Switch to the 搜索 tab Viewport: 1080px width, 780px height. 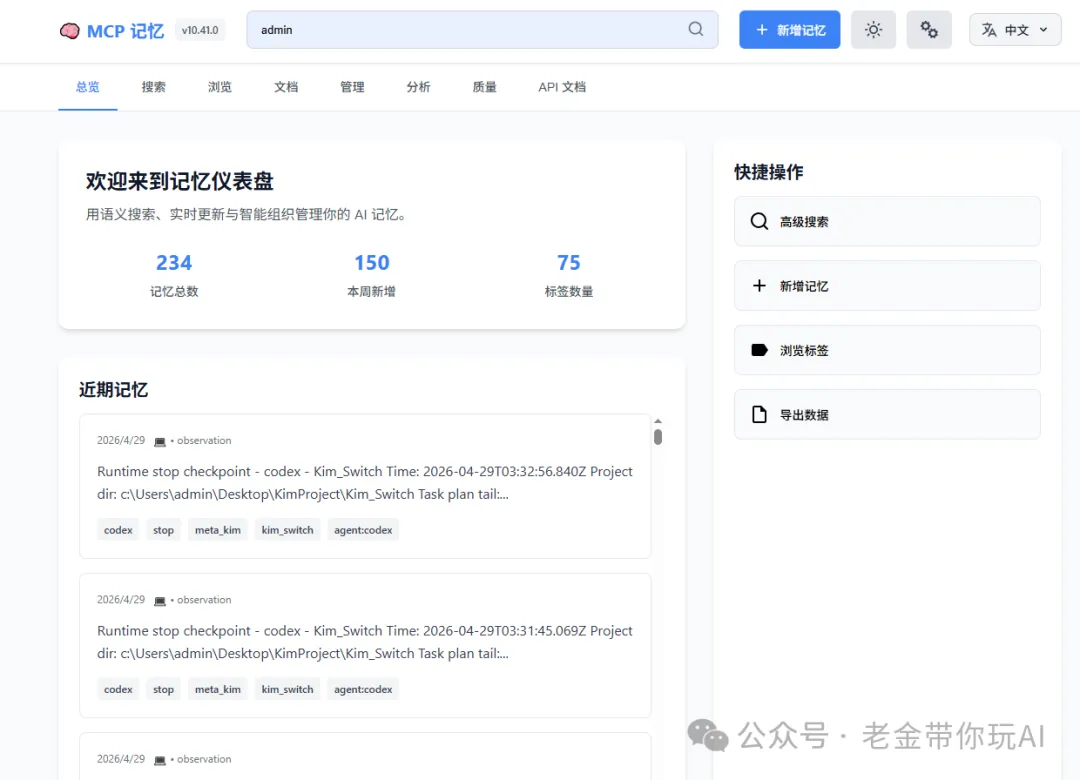[x=153, y=87]
